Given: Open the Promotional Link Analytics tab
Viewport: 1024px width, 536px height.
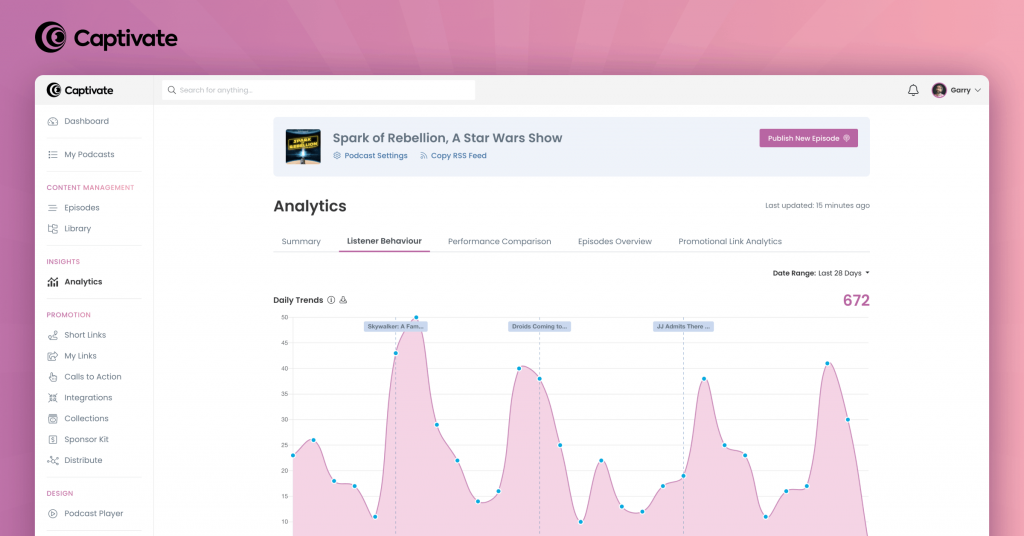Looking at the screenshot, I should tap(730, 242).
